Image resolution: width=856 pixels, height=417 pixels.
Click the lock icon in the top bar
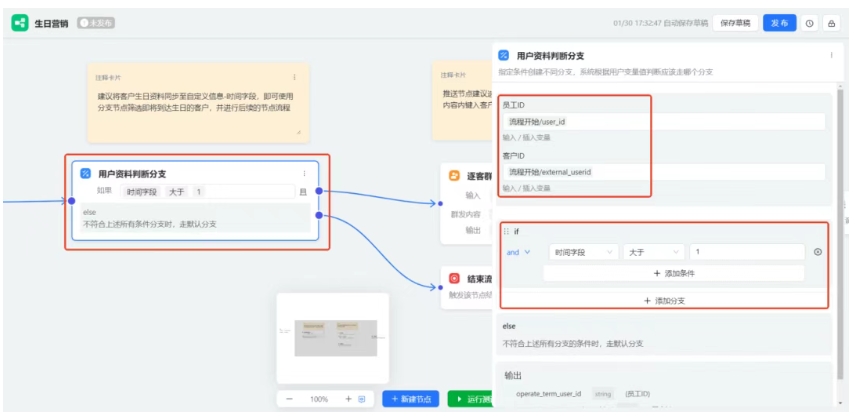pos(831,23)
